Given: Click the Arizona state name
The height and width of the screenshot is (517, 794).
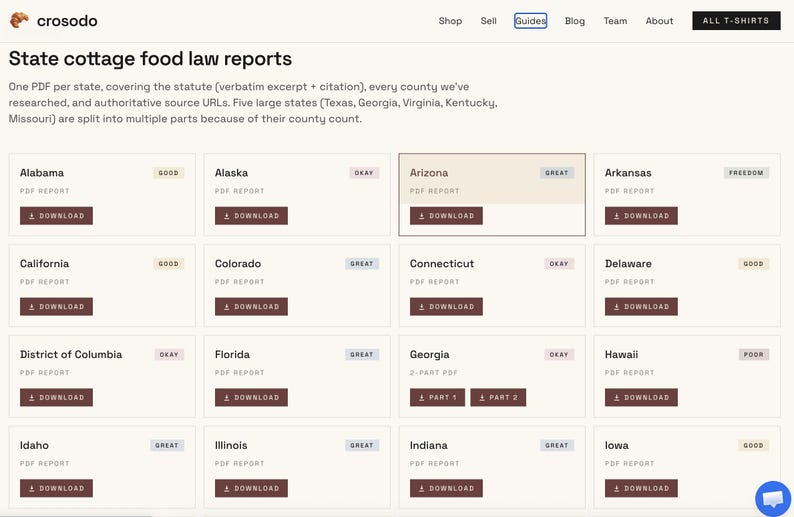Looking at the screenshot, I should click(429, 173).
